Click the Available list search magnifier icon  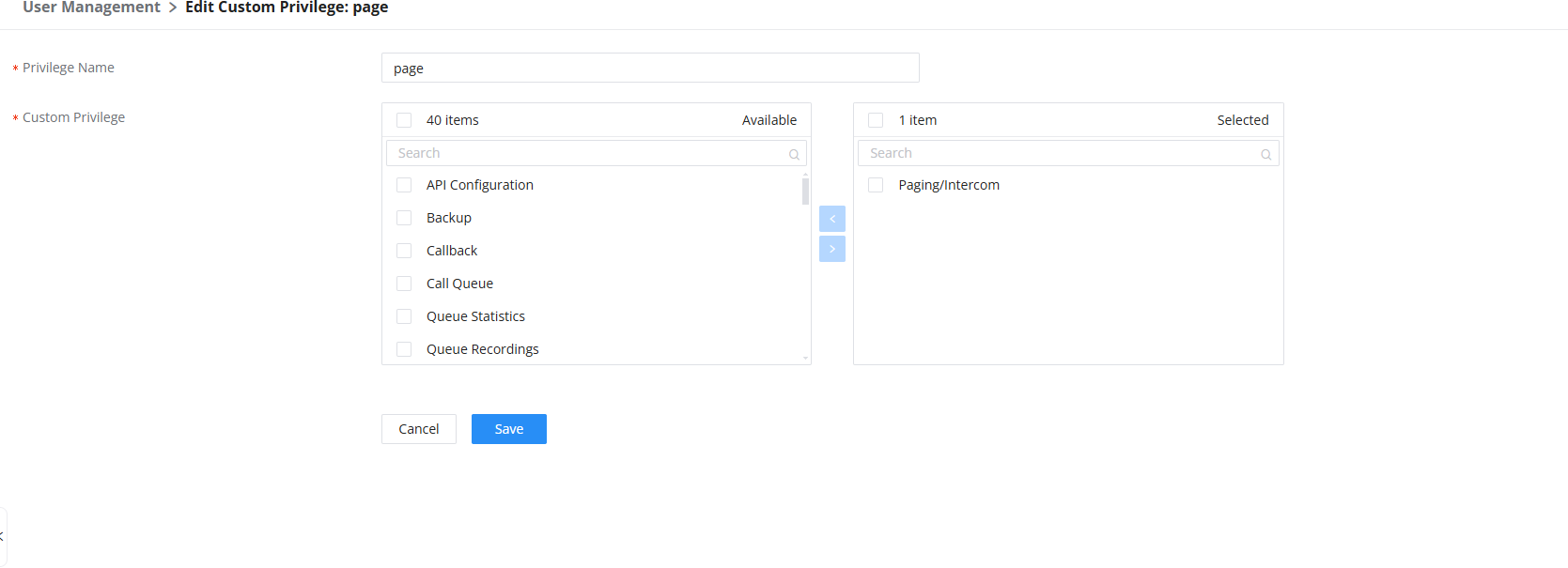click(794, 154)
